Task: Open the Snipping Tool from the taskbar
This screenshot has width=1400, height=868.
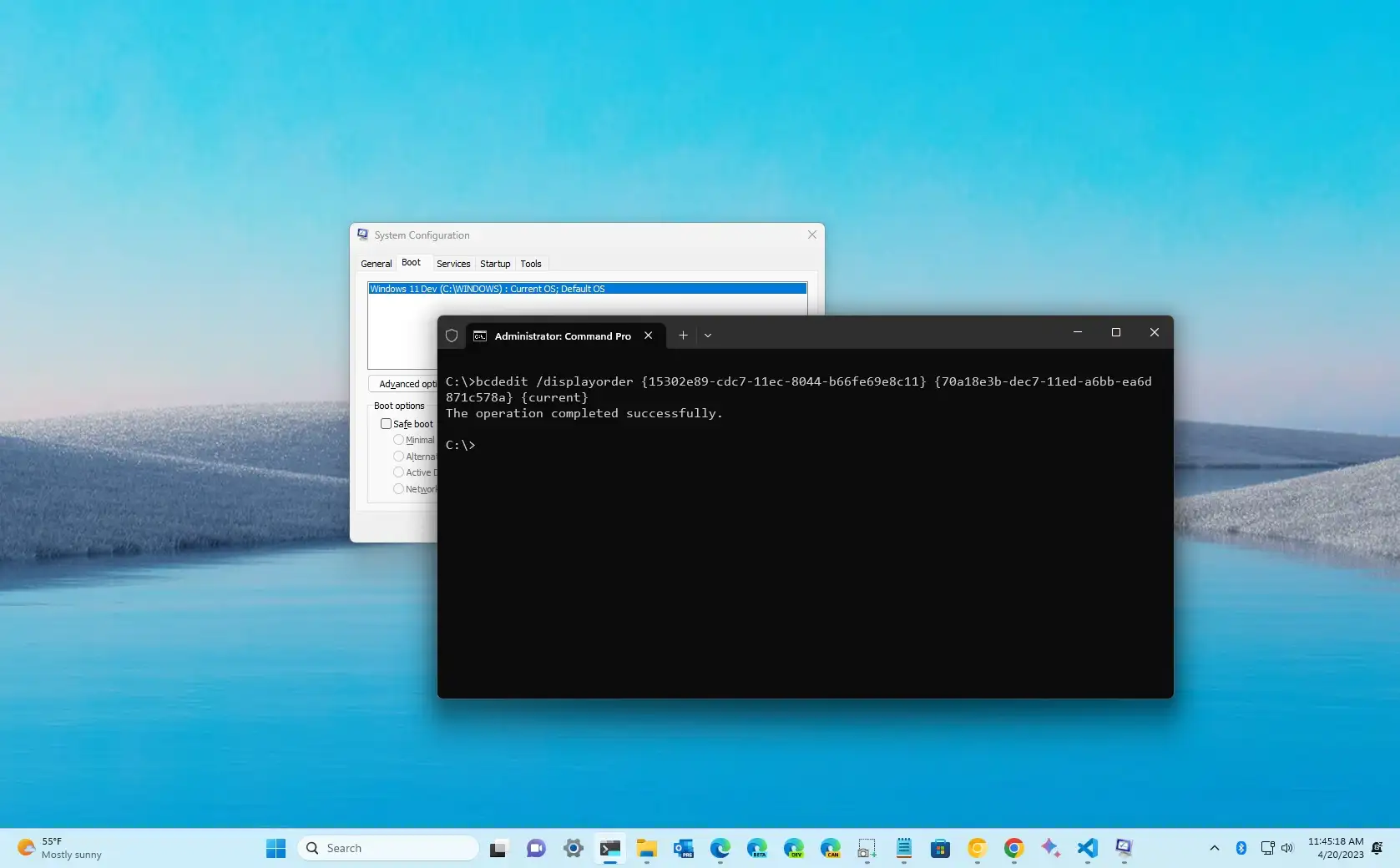Action: point(867,848)
